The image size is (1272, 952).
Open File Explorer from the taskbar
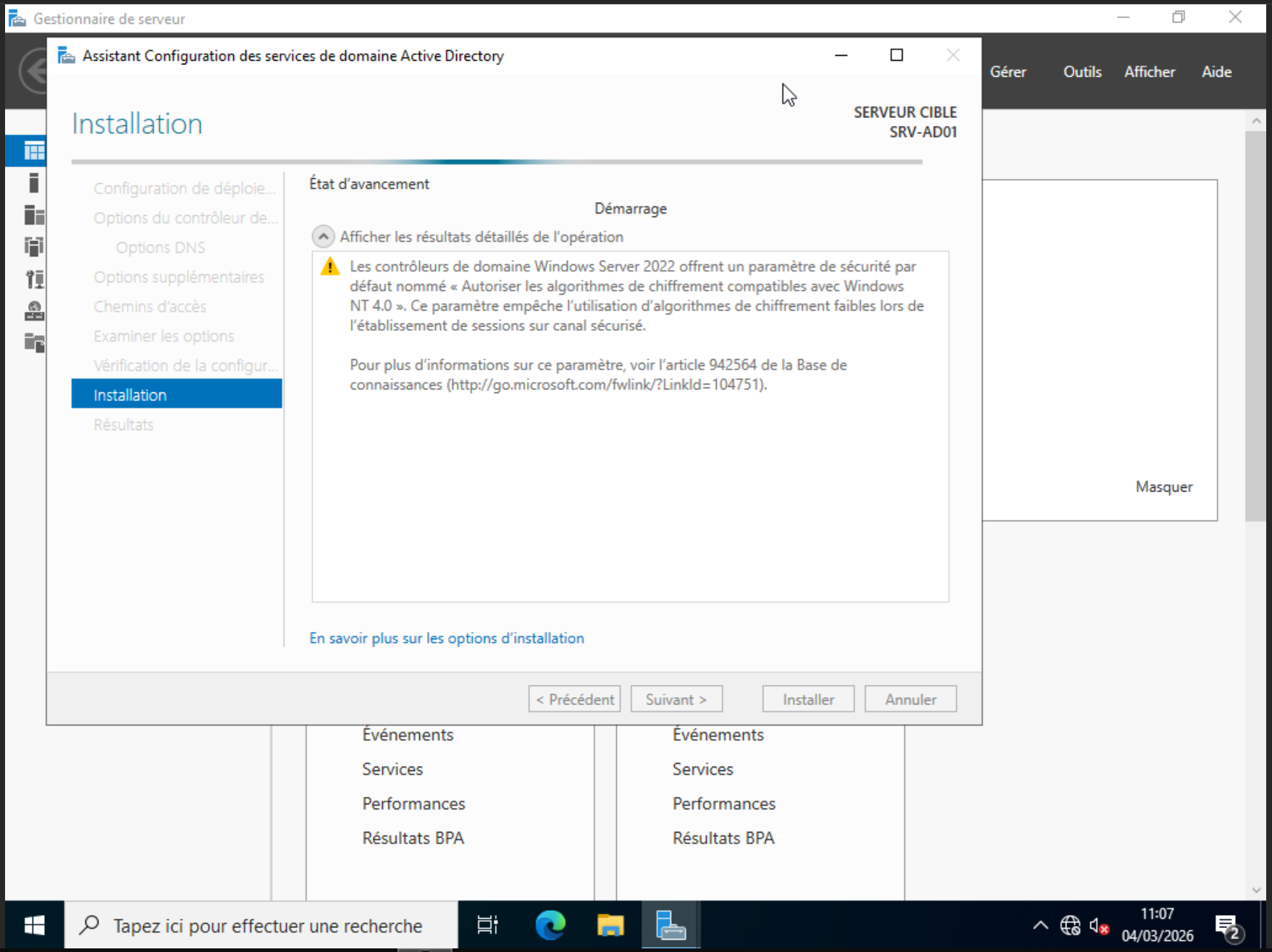pyautogui.click(x=610, y=925)
